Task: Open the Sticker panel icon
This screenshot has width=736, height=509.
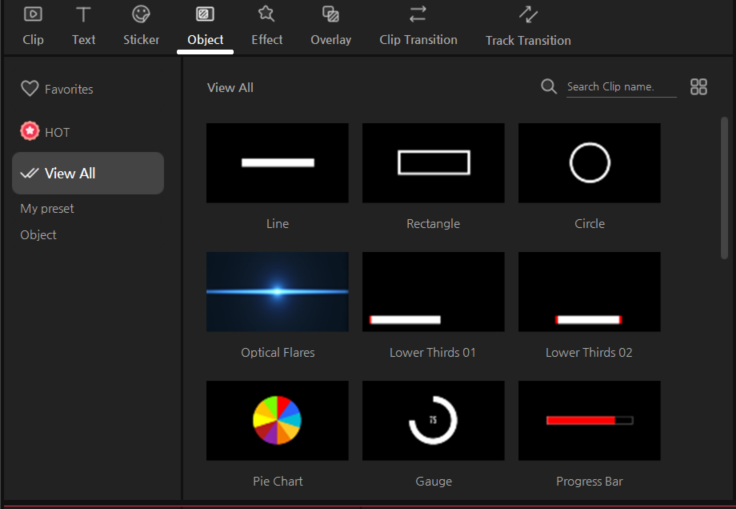Action: pos(141,14)
